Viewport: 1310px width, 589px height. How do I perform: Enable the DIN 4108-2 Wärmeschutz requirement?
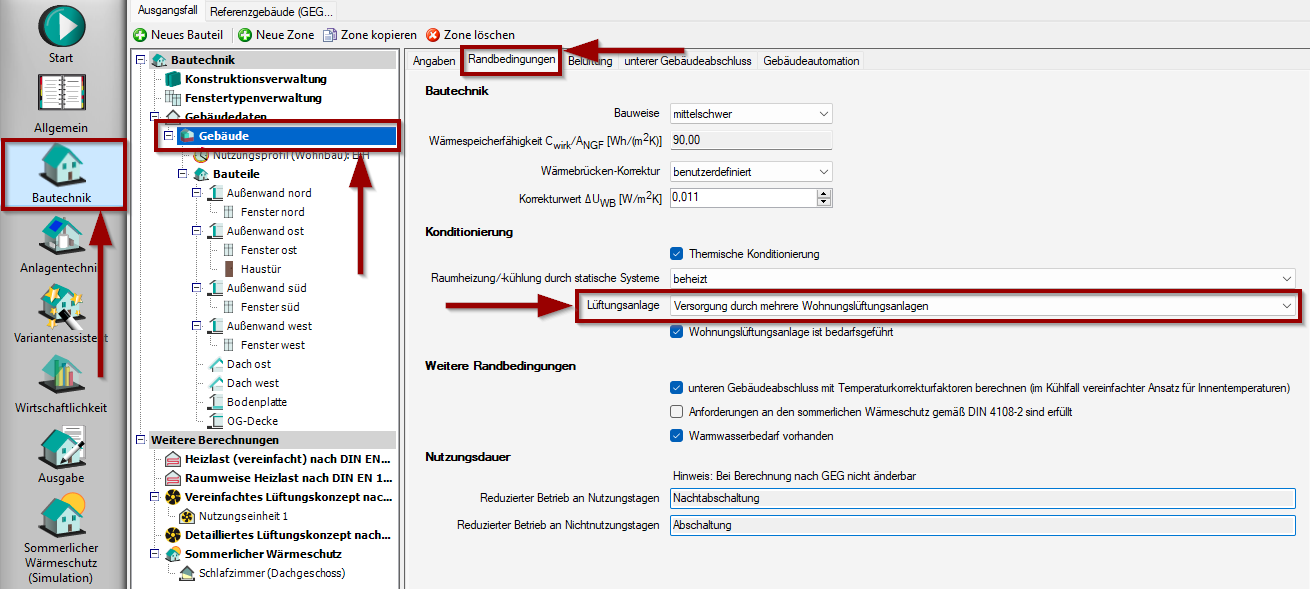676,411
